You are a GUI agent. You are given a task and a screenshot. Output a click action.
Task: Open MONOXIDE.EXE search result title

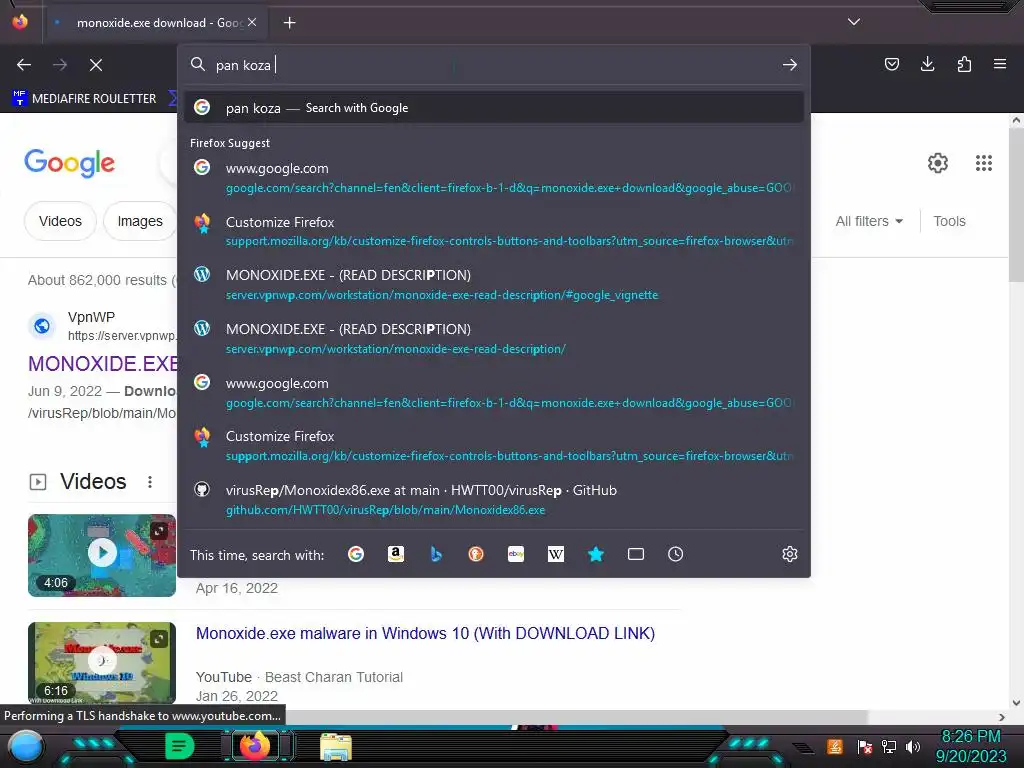[x=103, y=364]
